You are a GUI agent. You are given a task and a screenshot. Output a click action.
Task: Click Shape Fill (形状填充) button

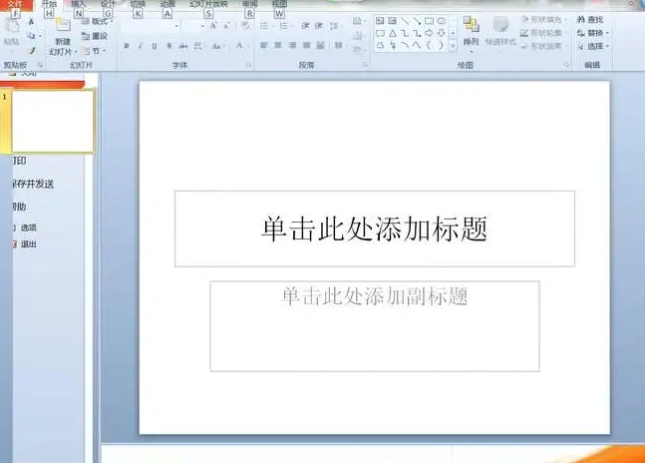(543, 19)
